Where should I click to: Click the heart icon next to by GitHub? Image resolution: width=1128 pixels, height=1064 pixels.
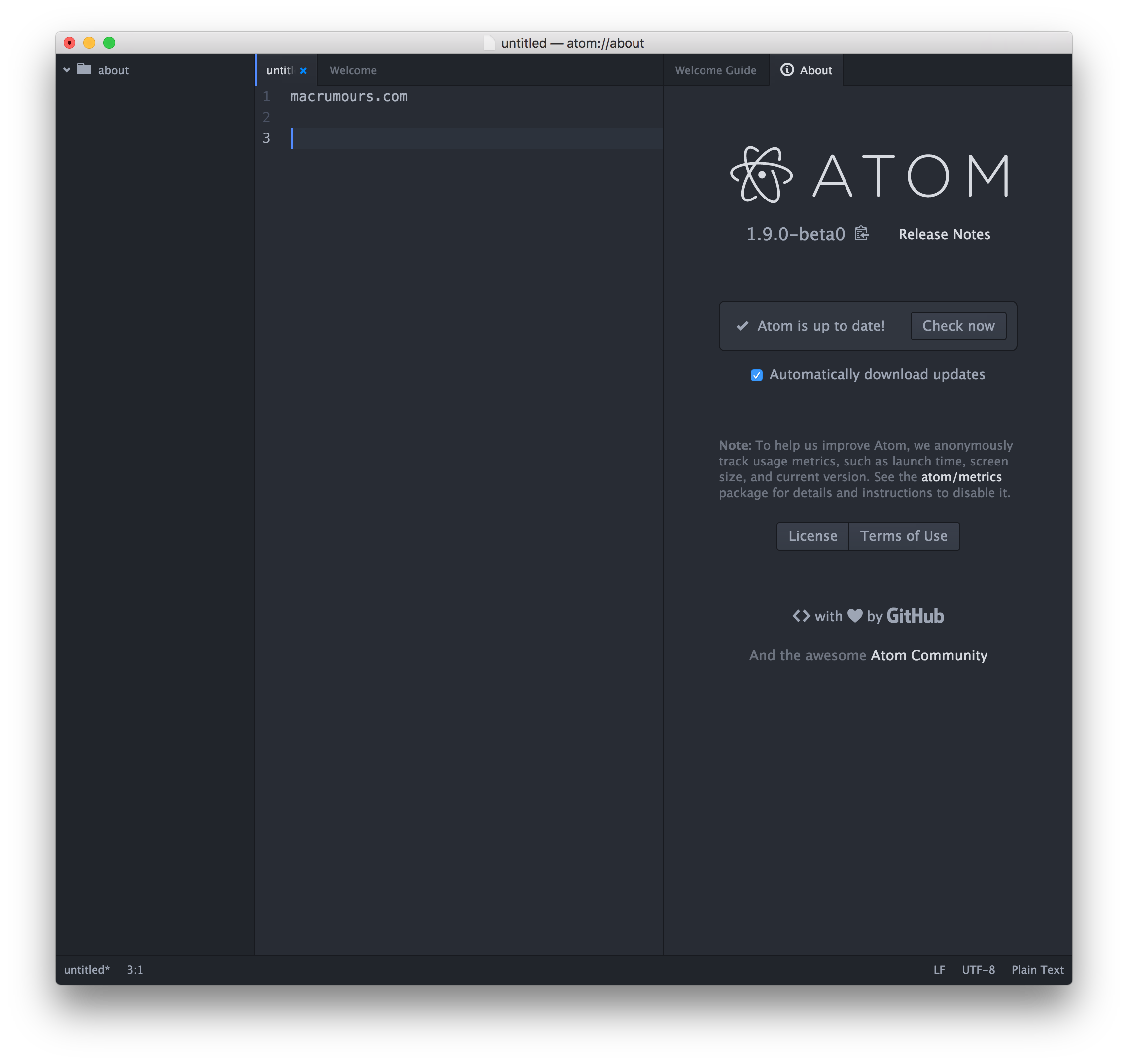pos(854,616)
